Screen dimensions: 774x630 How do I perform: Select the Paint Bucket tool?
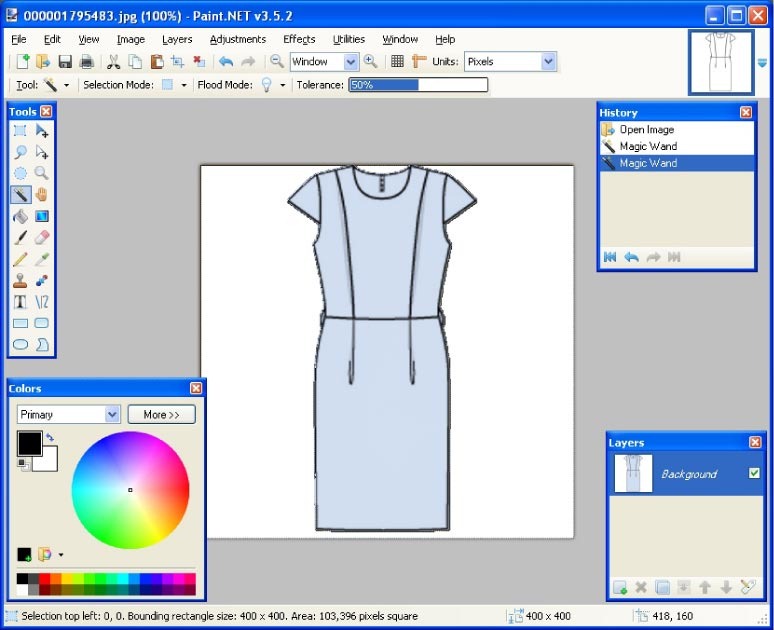(x=20, y=216)
